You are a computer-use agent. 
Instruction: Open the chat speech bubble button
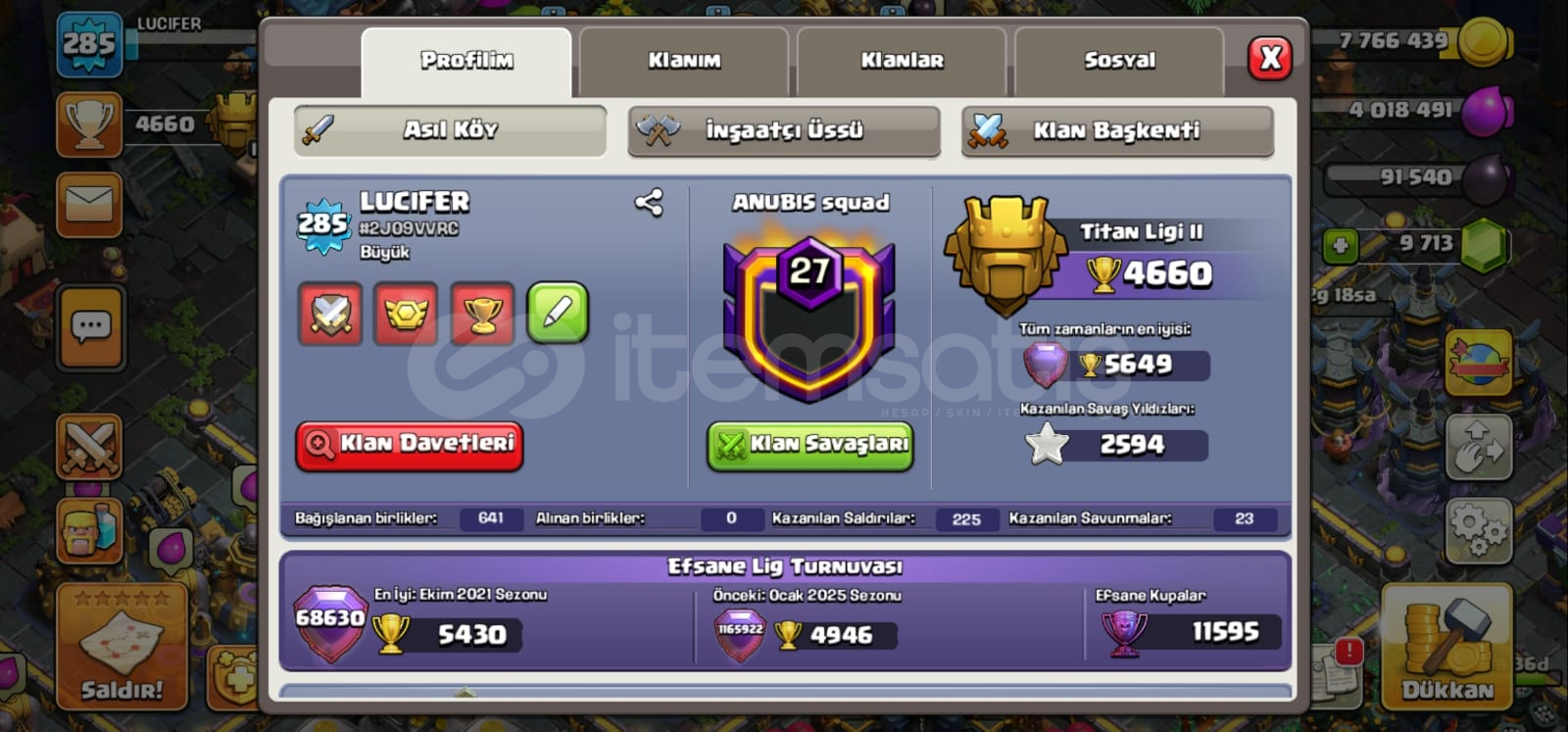coord(91,326)
